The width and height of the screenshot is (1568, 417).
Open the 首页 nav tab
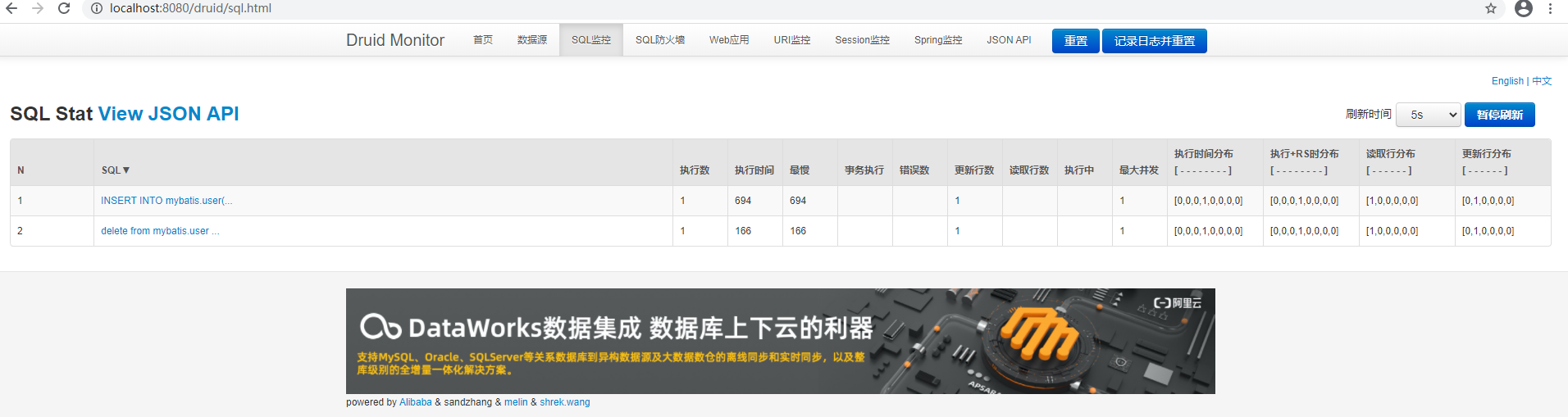pos(483,40)
